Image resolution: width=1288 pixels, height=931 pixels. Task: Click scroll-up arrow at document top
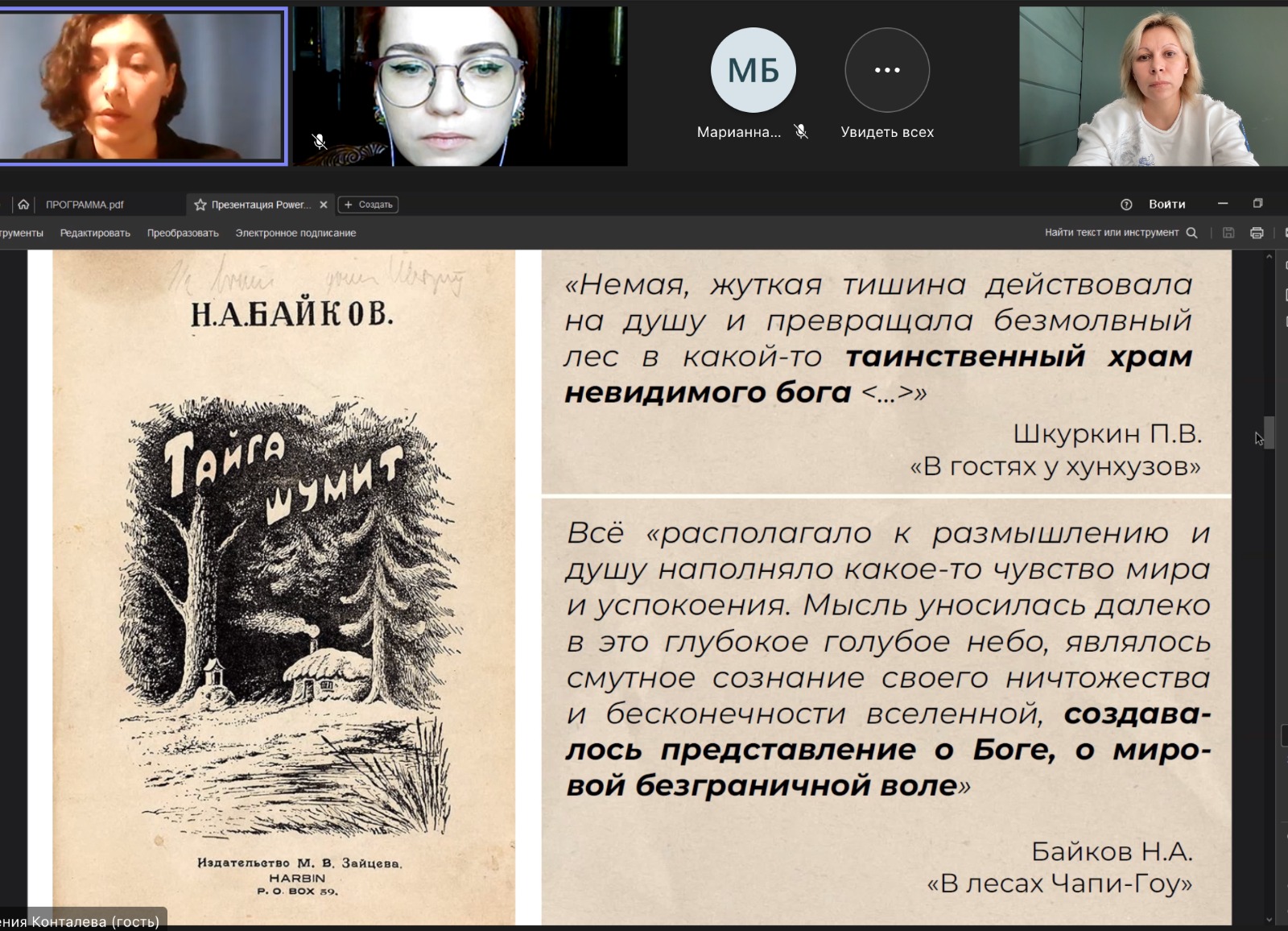1269,256
